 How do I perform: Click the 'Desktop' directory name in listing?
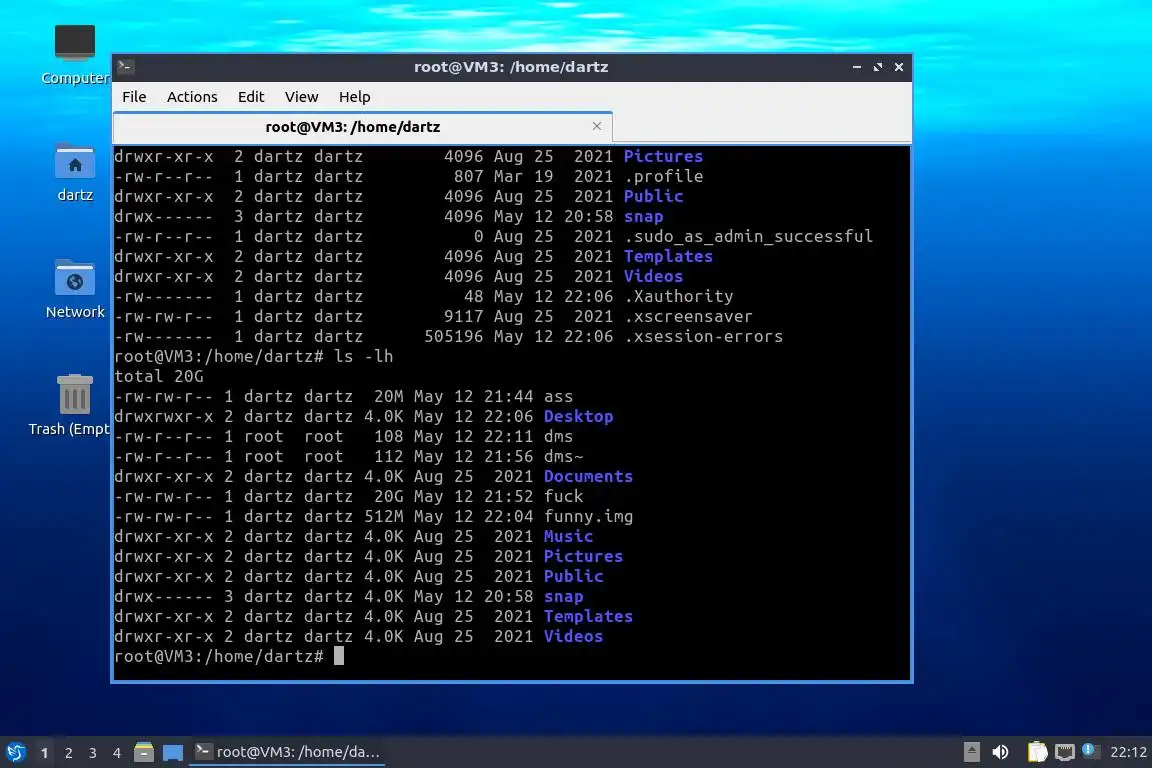[578, 417]
